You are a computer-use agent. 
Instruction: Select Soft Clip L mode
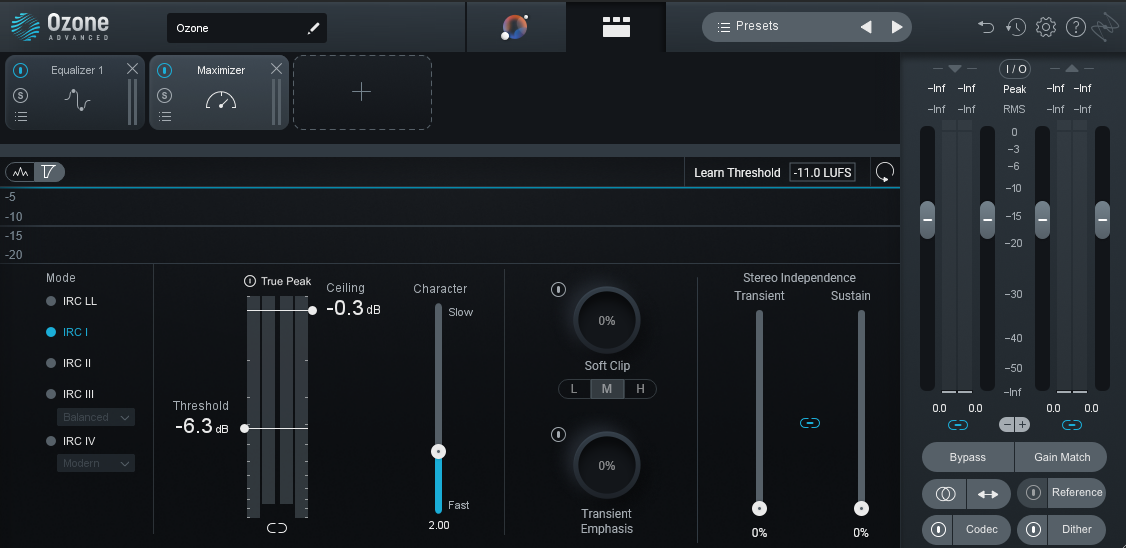tap(574, 389)
